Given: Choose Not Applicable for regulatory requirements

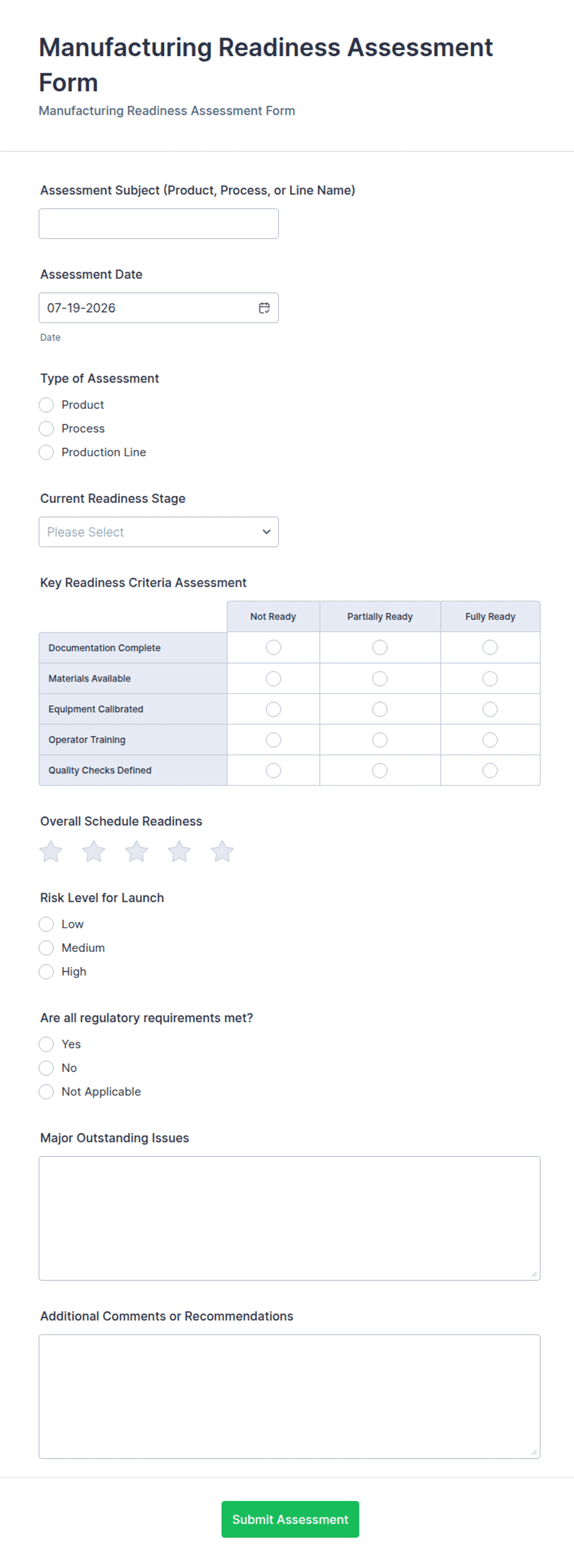Looking at the screenshot, I should click(x=46, y=1091).
